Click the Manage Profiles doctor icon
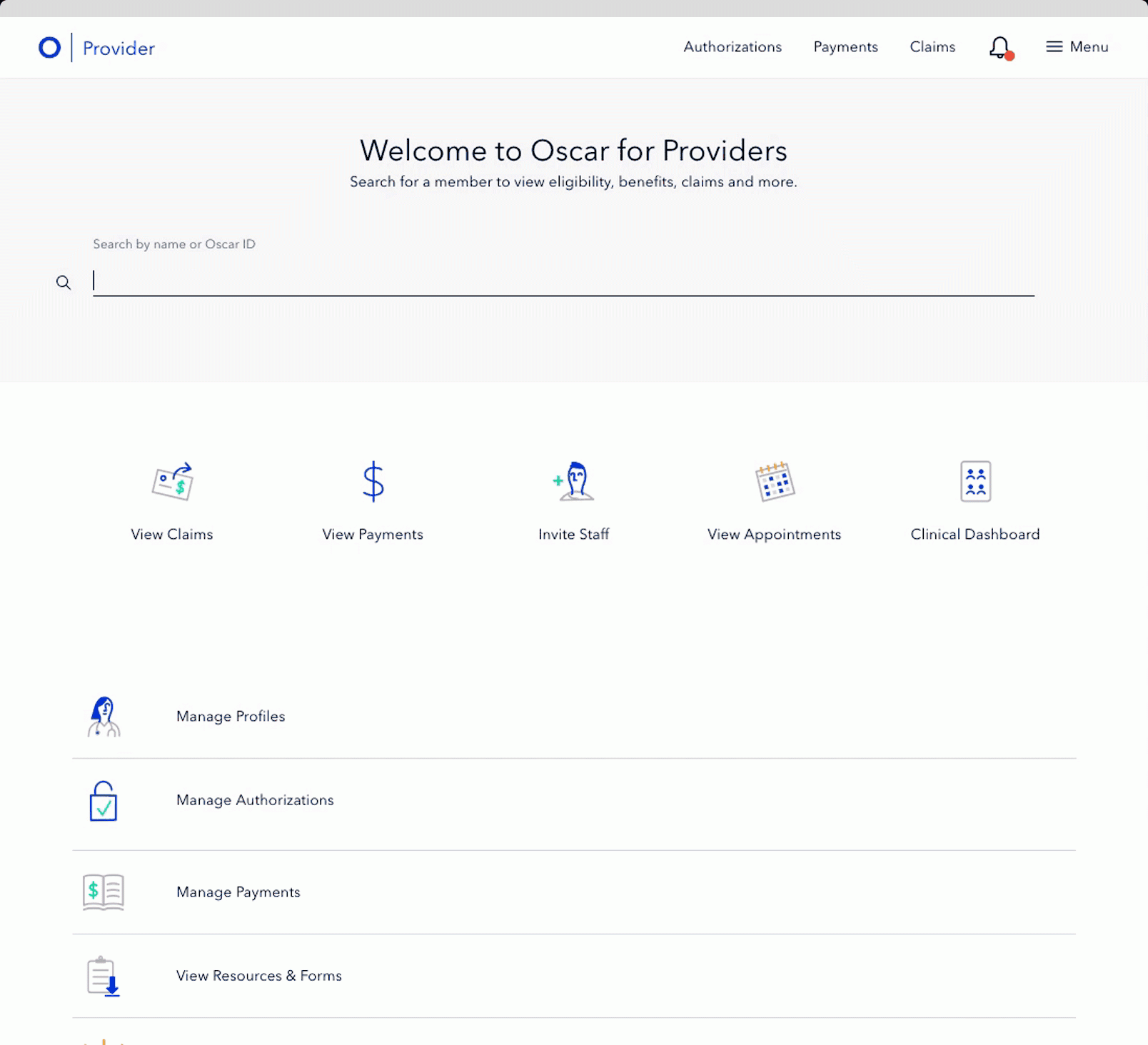The image size is (1148, 1045). coord(104,717)
